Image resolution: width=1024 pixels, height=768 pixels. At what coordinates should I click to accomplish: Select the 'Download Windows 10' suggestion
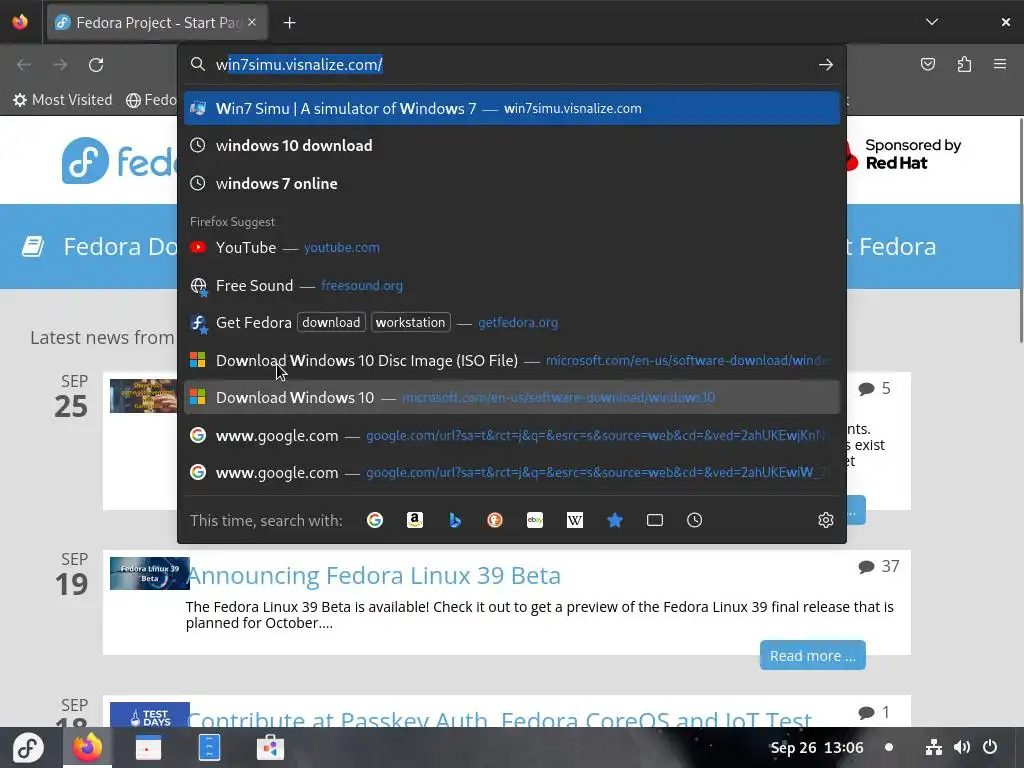click(512, 398)
